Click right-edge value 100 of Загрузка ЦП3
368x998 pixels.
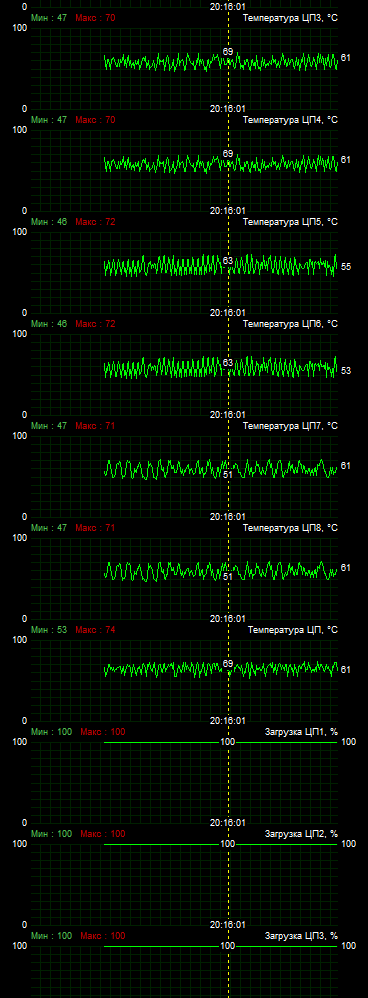tap(348, 946)
